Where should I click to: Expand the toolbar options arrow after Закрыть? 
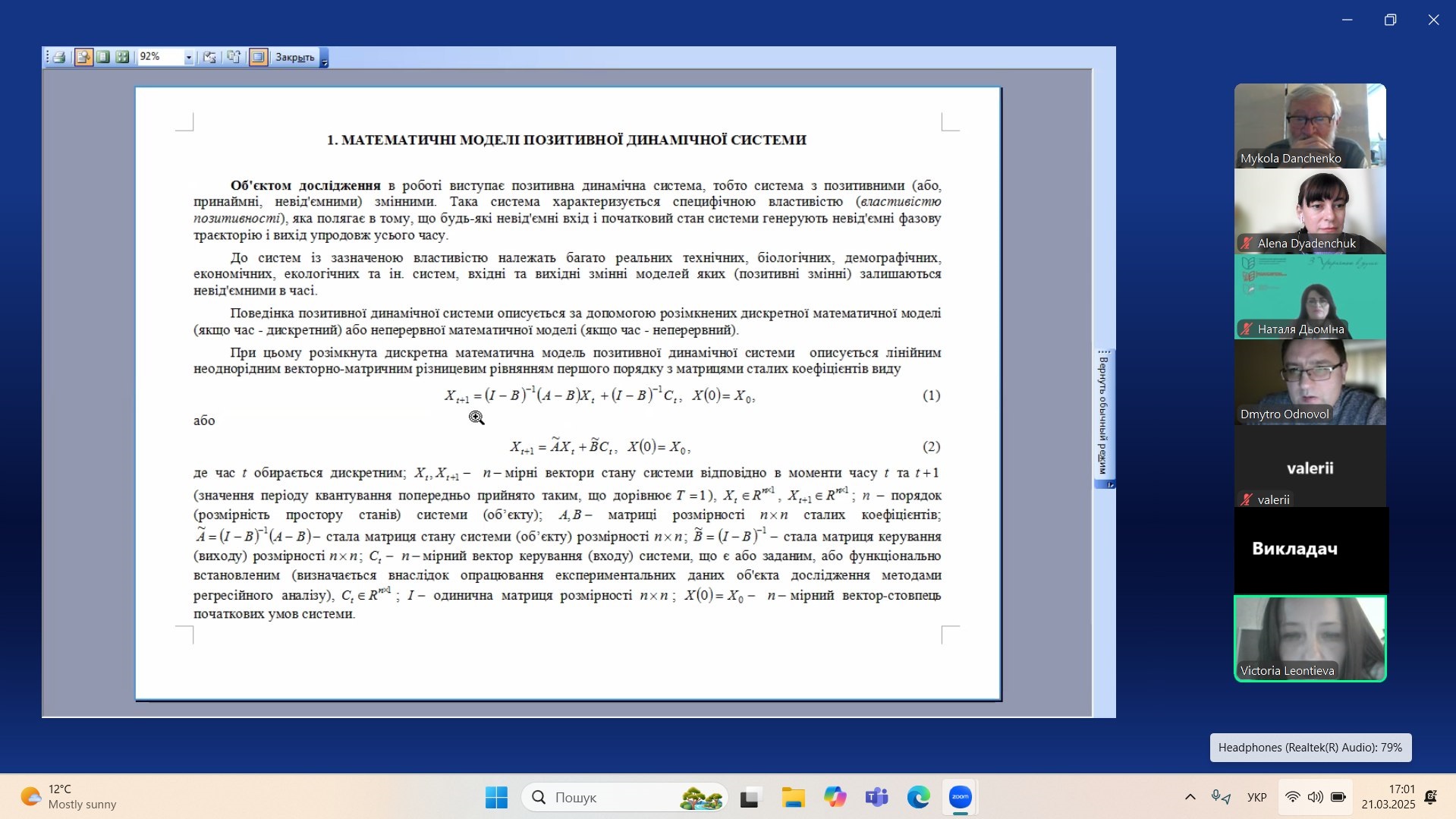(x=324, y=58)
